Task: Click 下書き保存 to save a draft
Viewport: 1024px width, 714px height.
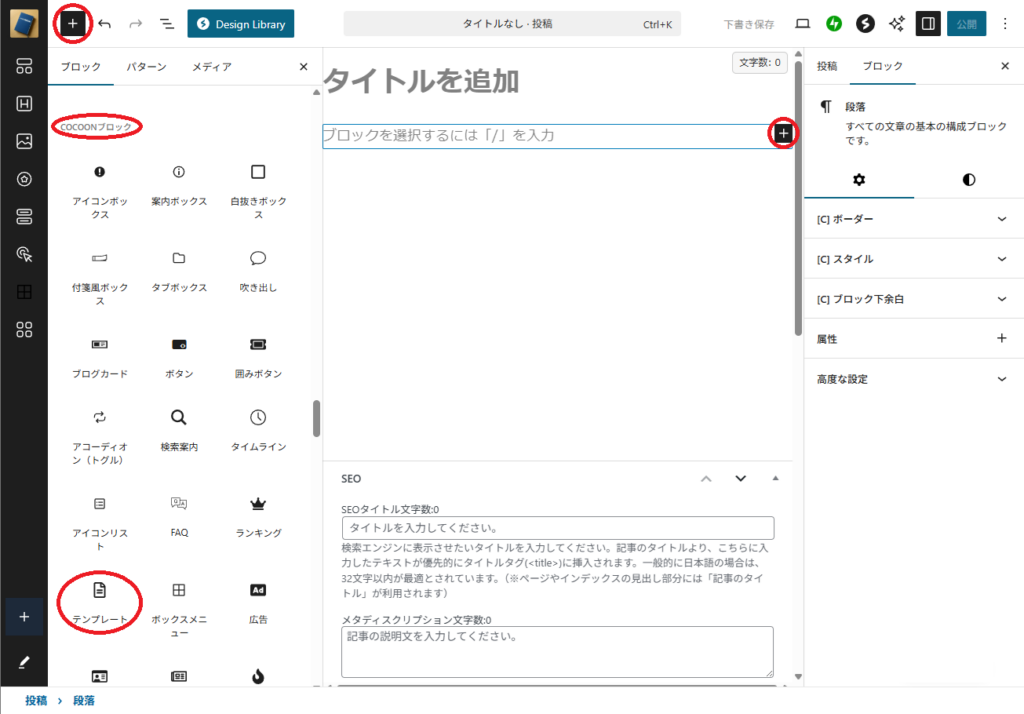Action: click(x=748, y=23)
